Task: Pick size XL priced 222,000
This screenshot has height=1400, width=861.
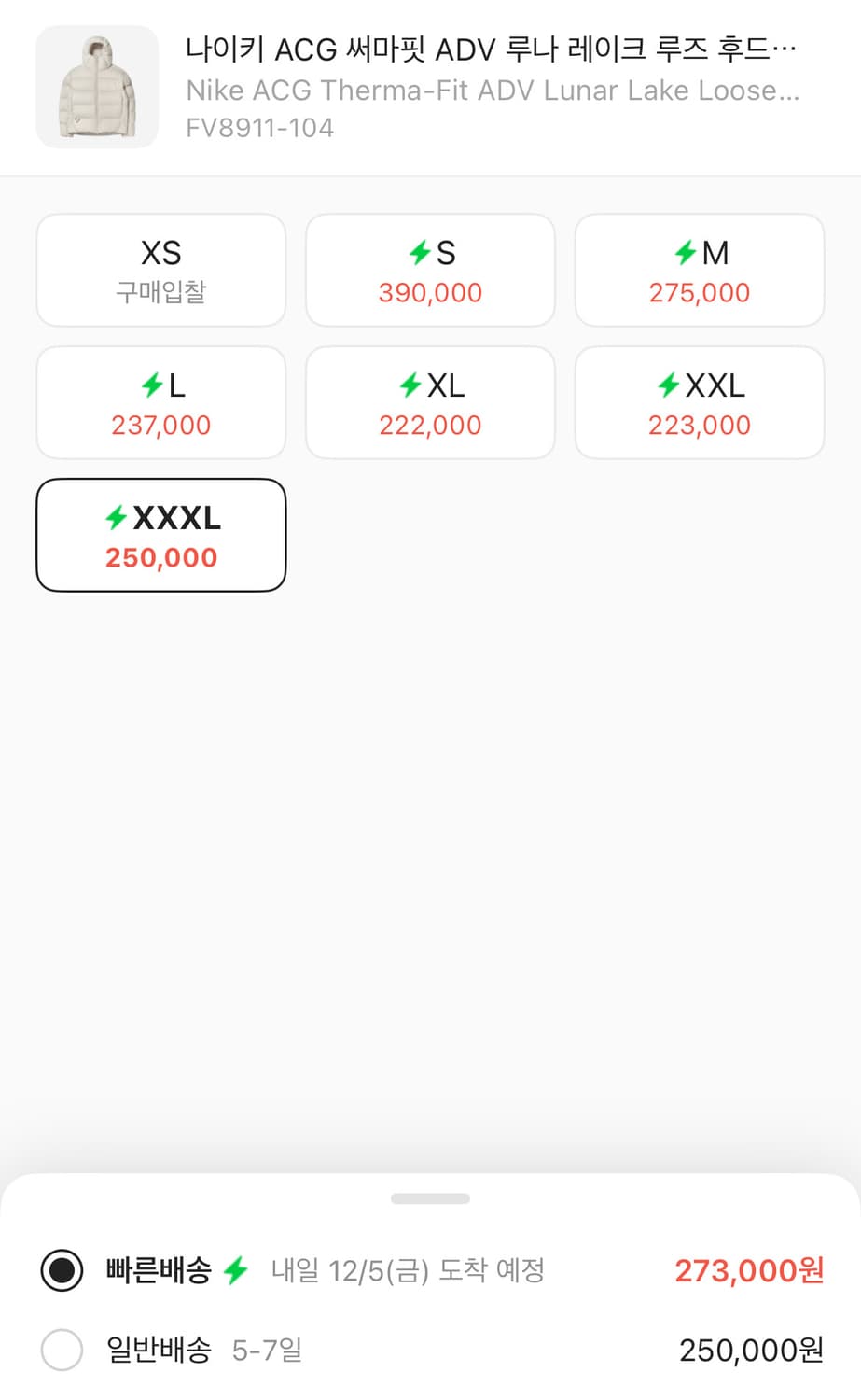Action: pos(430,403)
